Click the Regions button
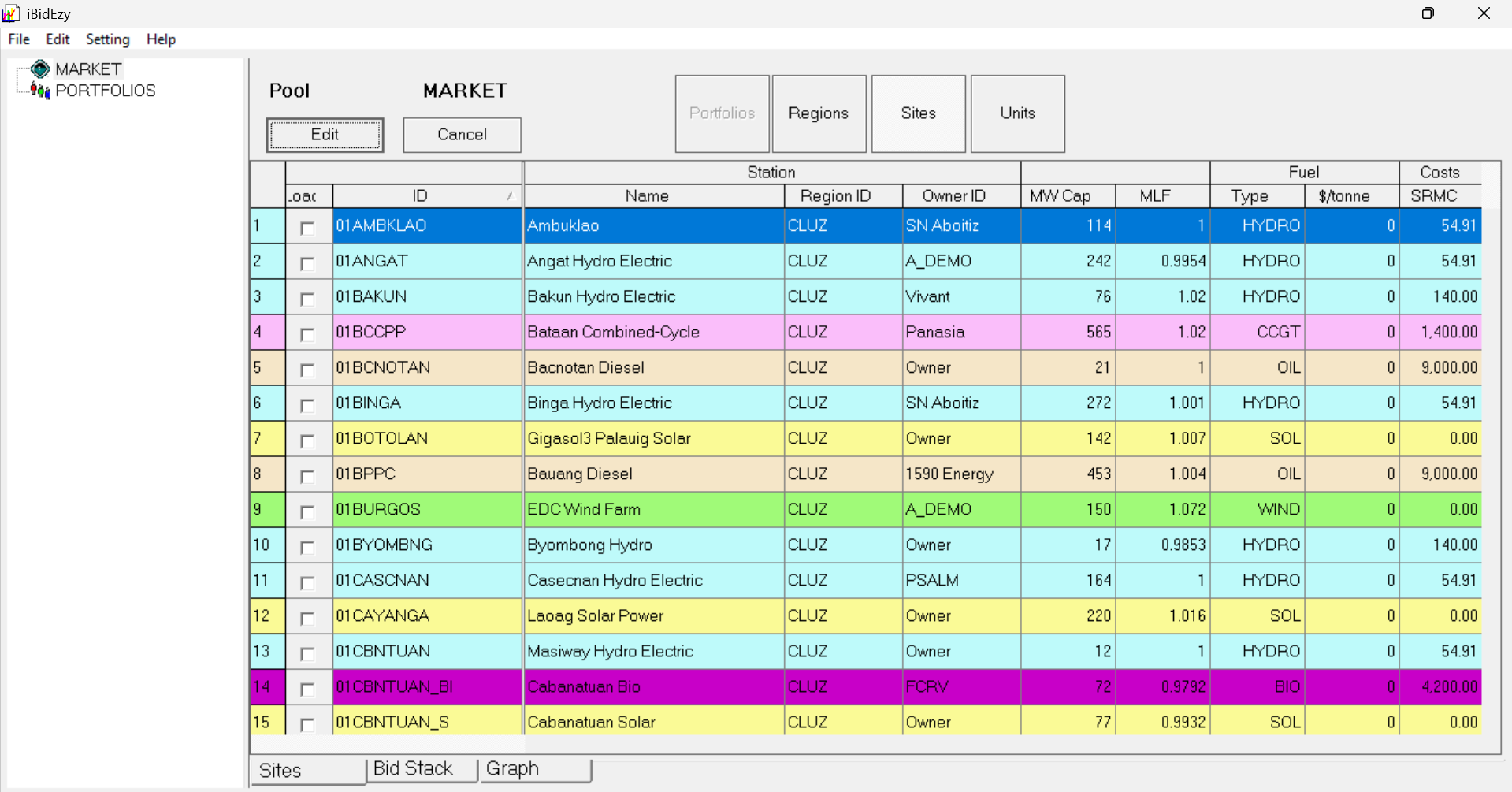The height and width of the screenshot is (792, 1512). (x=819, y=113)
